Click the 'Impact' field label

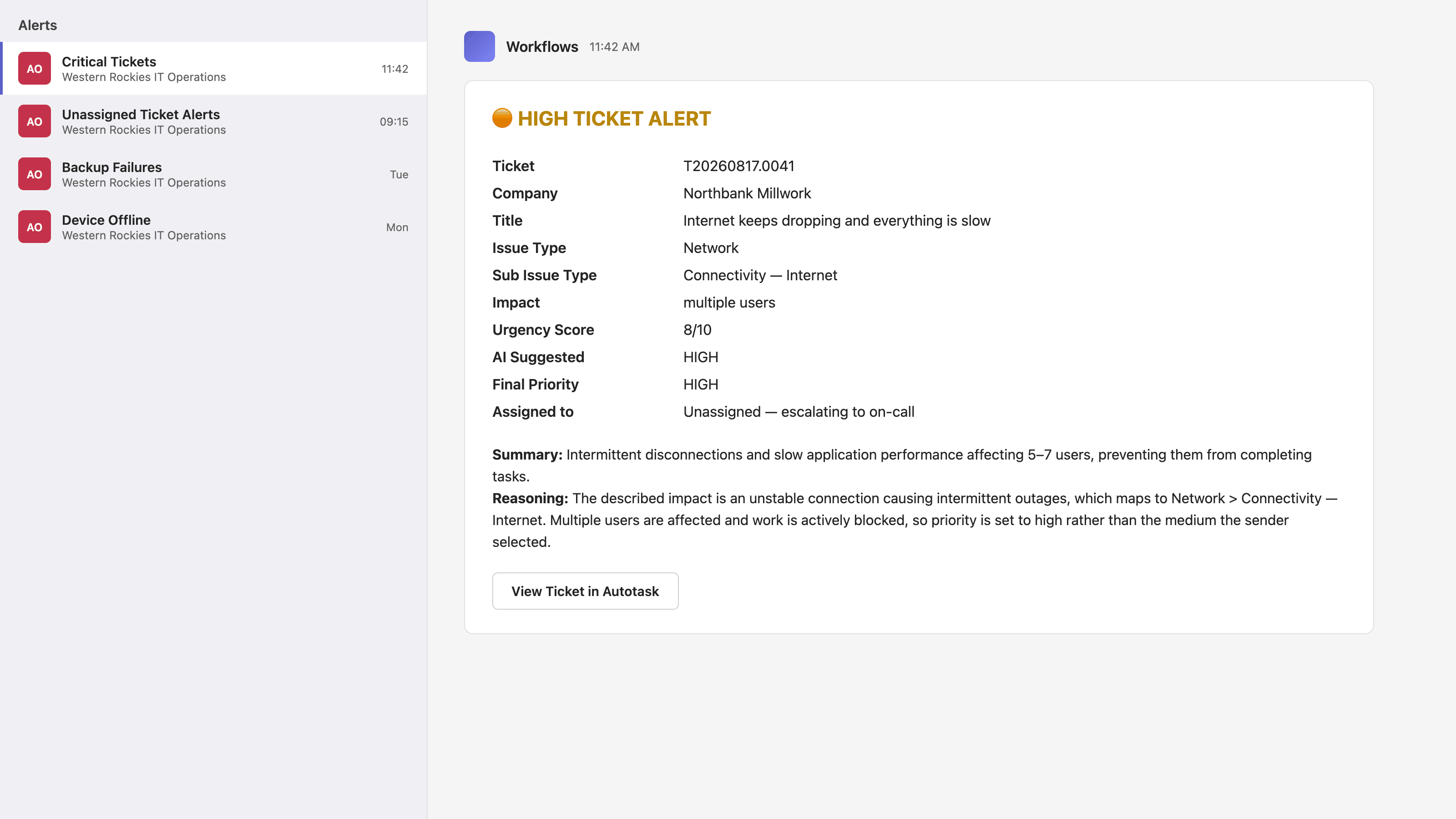[516, 303]
